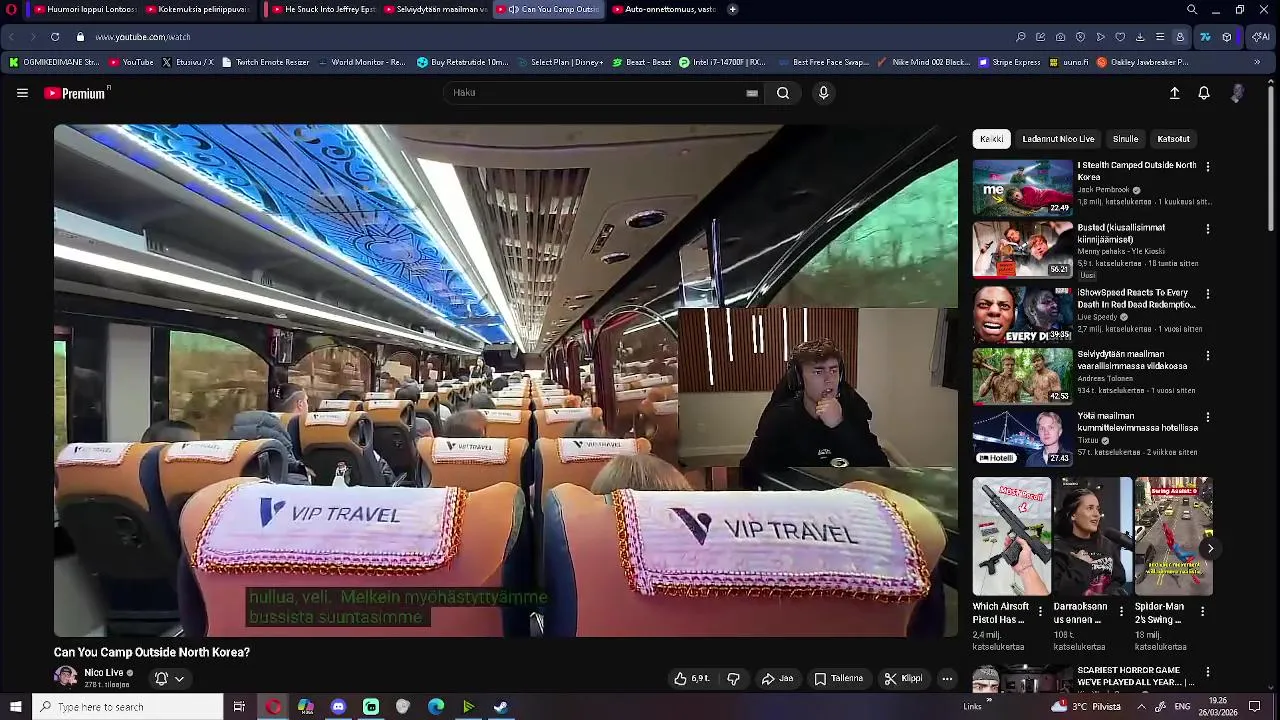Toggle the subscription notification bell for Nico Live
The width and height of the screenshot is (1280, 720).
tap(161, 679)
